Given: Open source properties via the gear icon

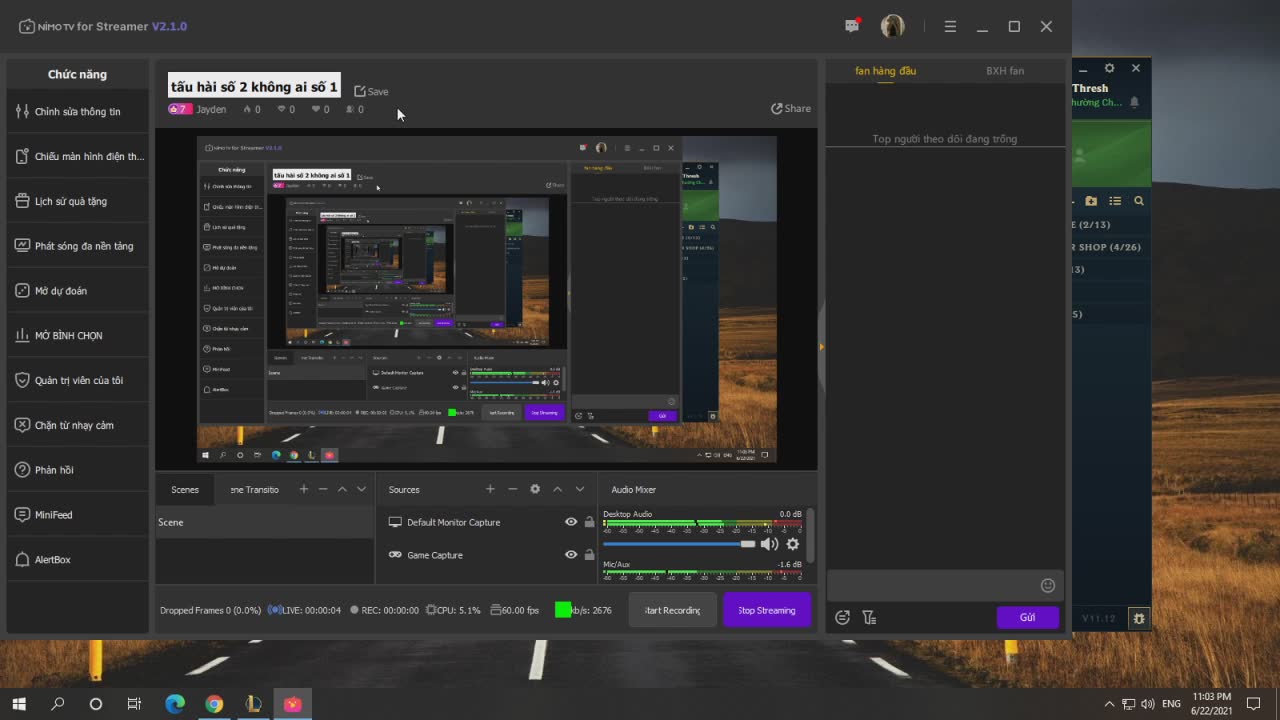Looking at the screenshot, I should click(535, 489).
